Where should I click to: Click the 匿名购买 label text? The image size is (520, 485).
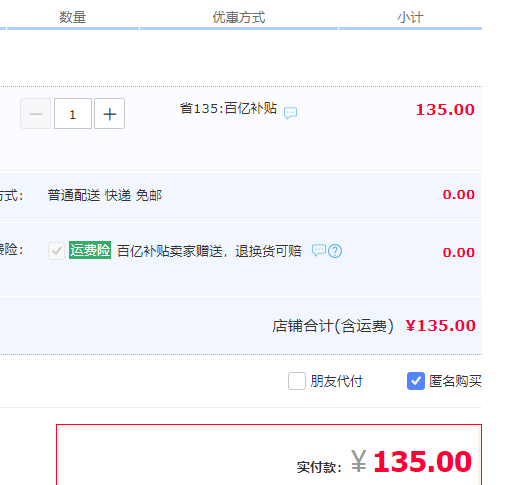point(455,381)
